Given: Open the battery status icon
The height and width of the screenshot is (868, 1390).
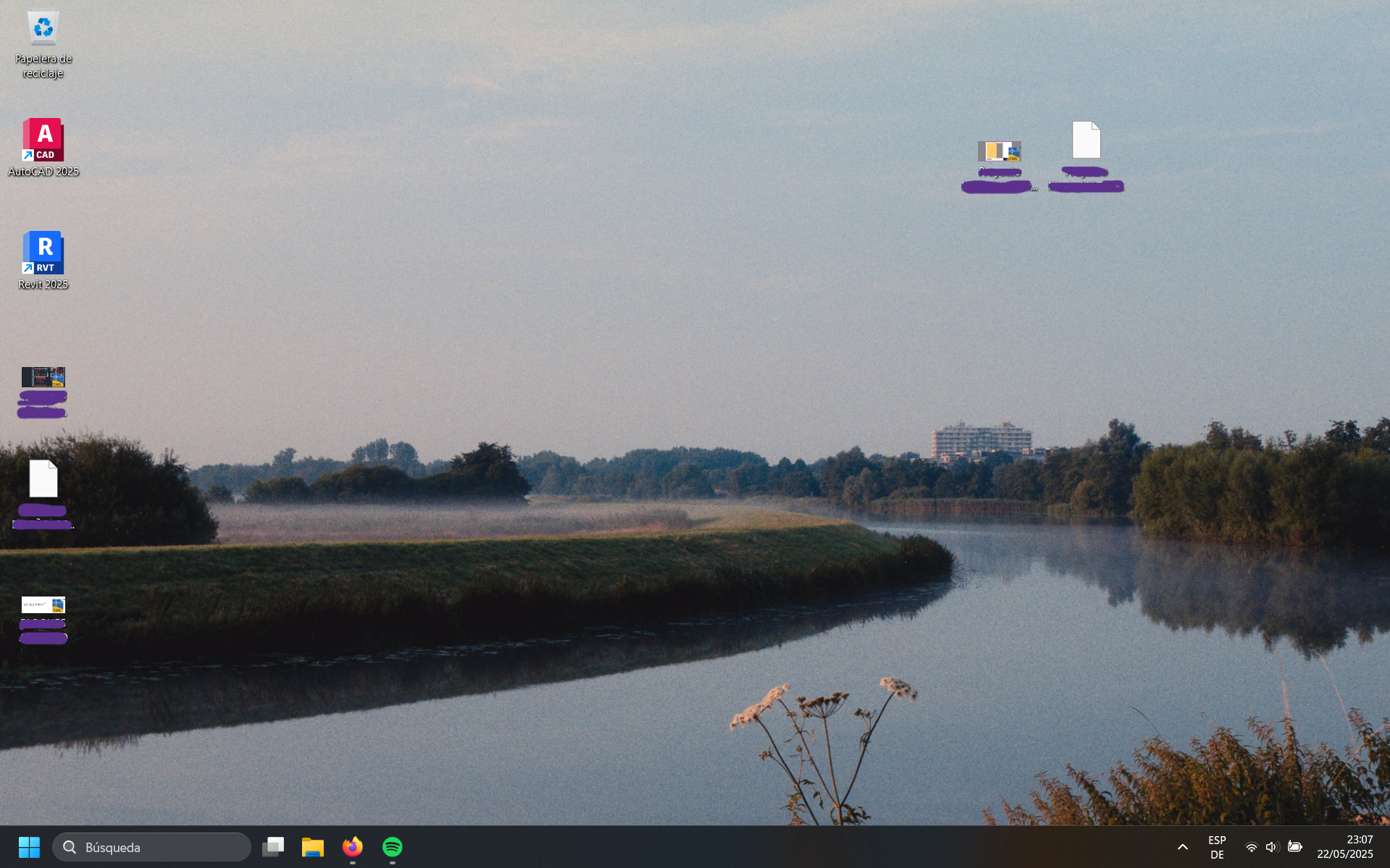Looking at the screenshot, I should (1295, 847).
